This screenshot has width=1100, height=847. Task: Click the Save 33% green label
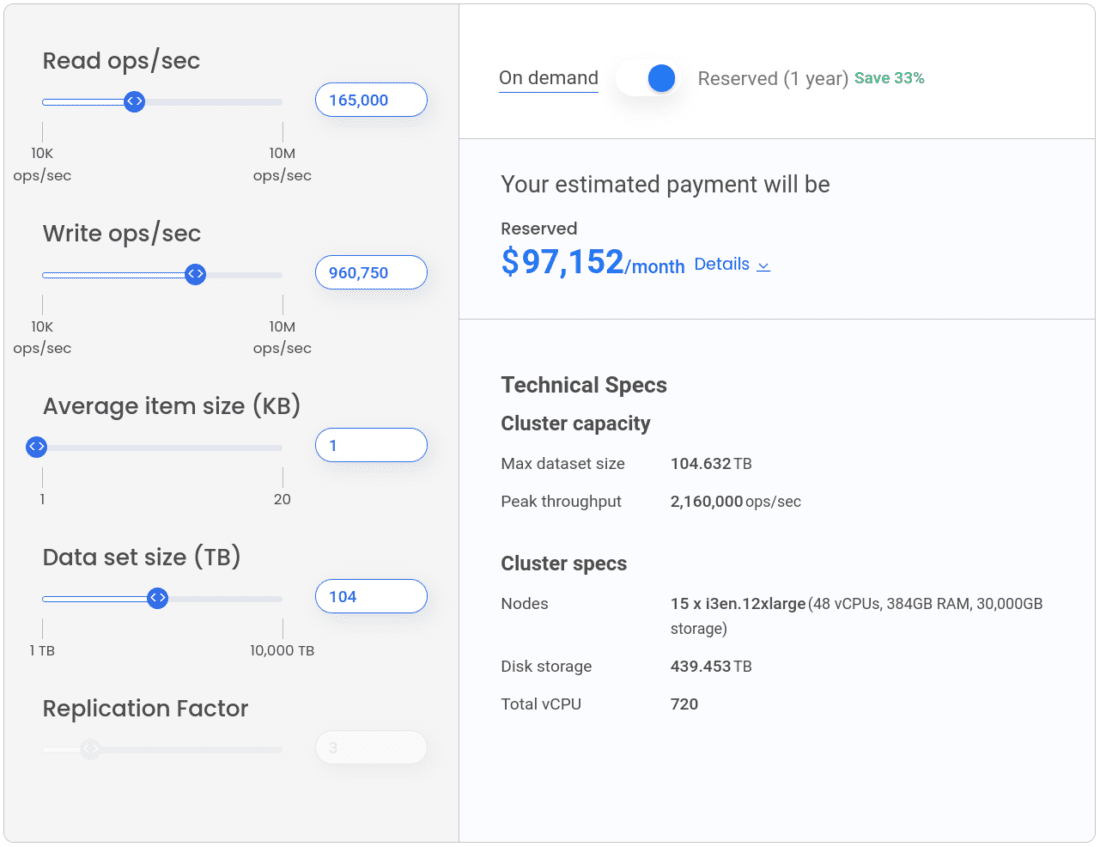pyautogui.click(x=889, y=78)
